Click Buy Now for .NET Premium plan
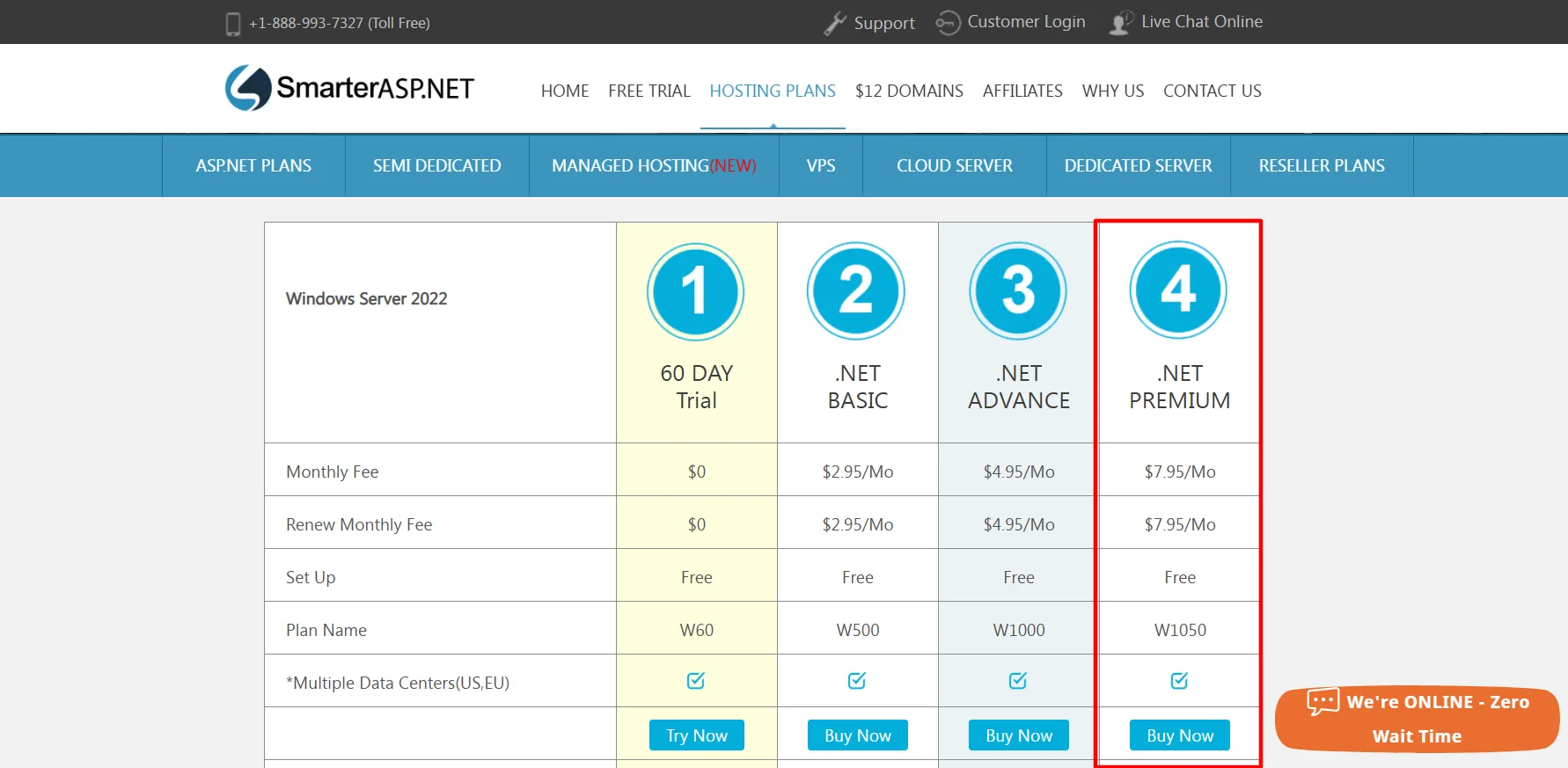The height and width of the screenshot is (768, 1568). [1180, 735]
